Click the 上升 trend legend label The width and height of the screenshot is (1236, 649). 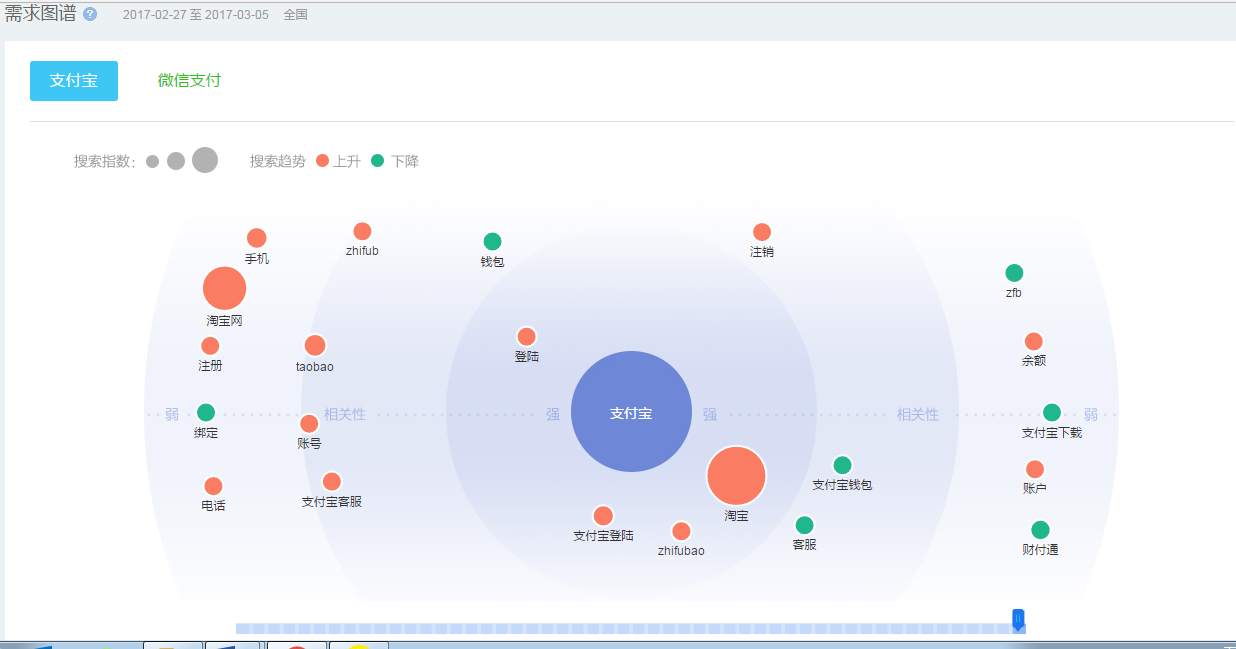347,161
